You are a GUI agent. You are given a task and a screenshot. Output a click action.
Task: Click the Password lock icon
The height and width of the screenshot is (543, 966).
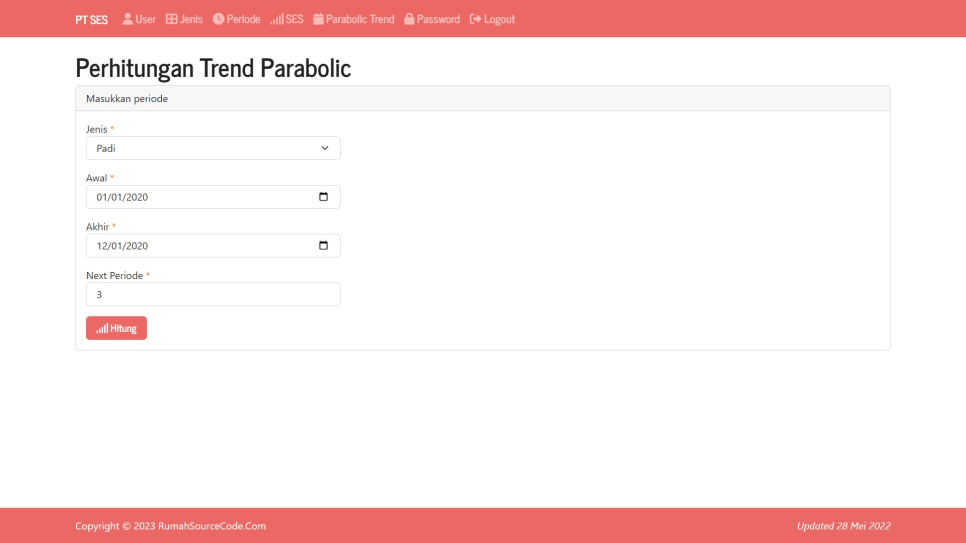tap(409, 18)
